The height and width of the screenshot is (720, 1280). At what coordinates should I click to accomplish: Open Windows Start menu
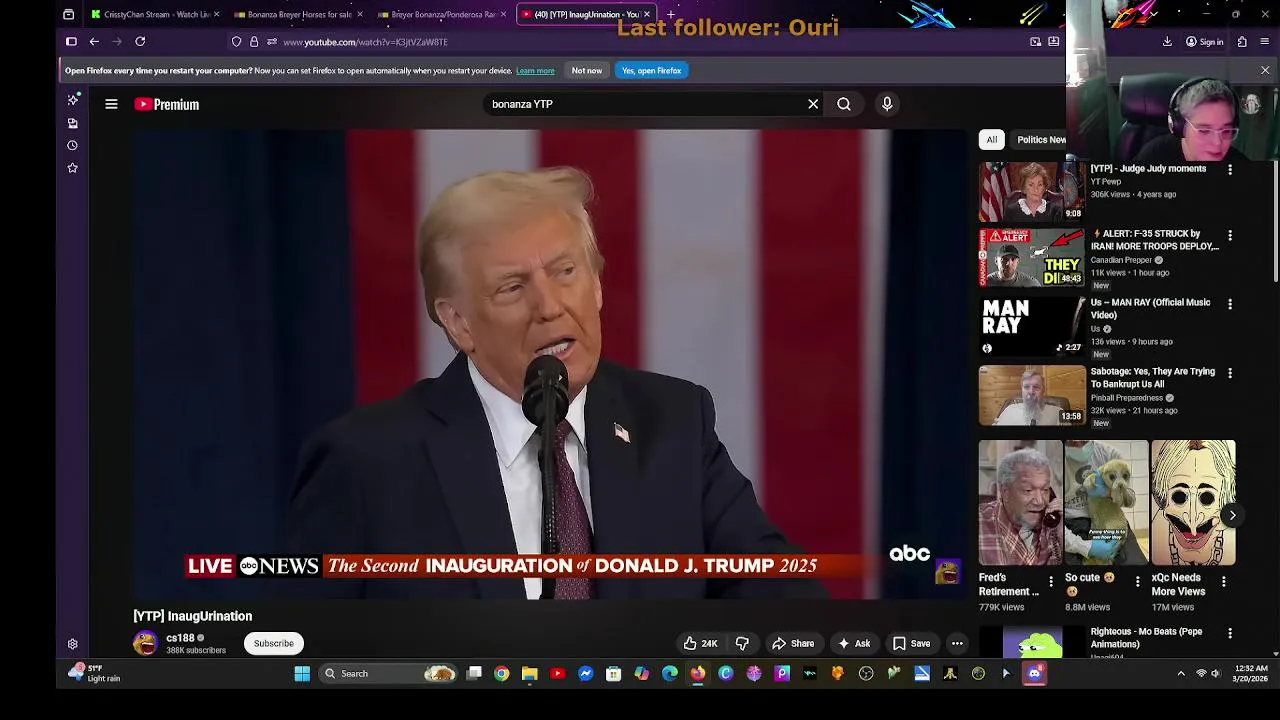click(302, 674)
